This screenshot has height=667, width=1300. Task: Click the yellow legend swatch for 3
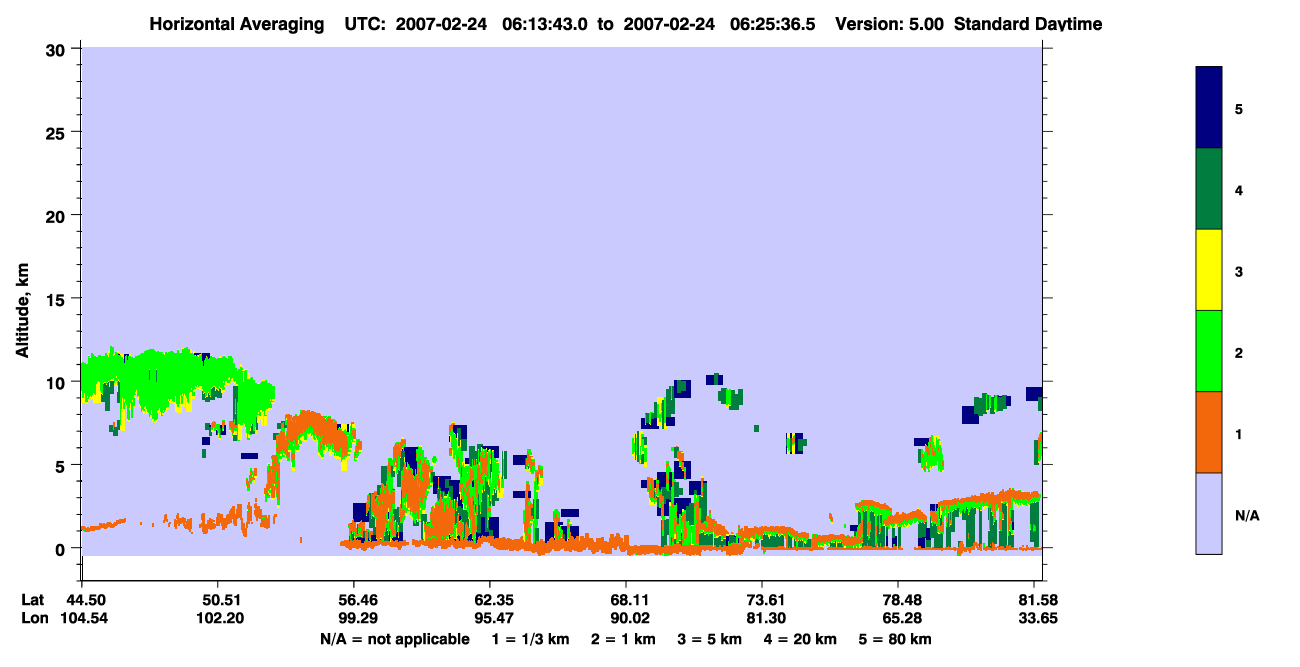click(1209, 270)
